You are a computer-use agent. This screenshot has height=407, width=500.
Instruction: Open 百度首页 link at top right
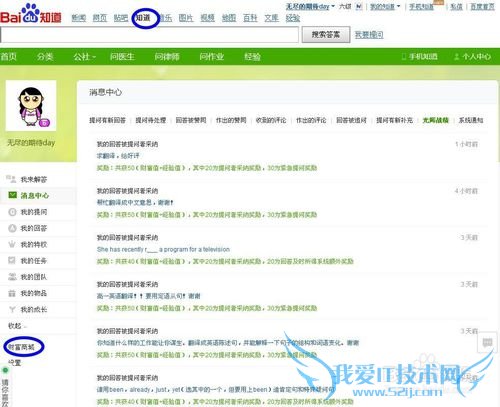(482, 6)
